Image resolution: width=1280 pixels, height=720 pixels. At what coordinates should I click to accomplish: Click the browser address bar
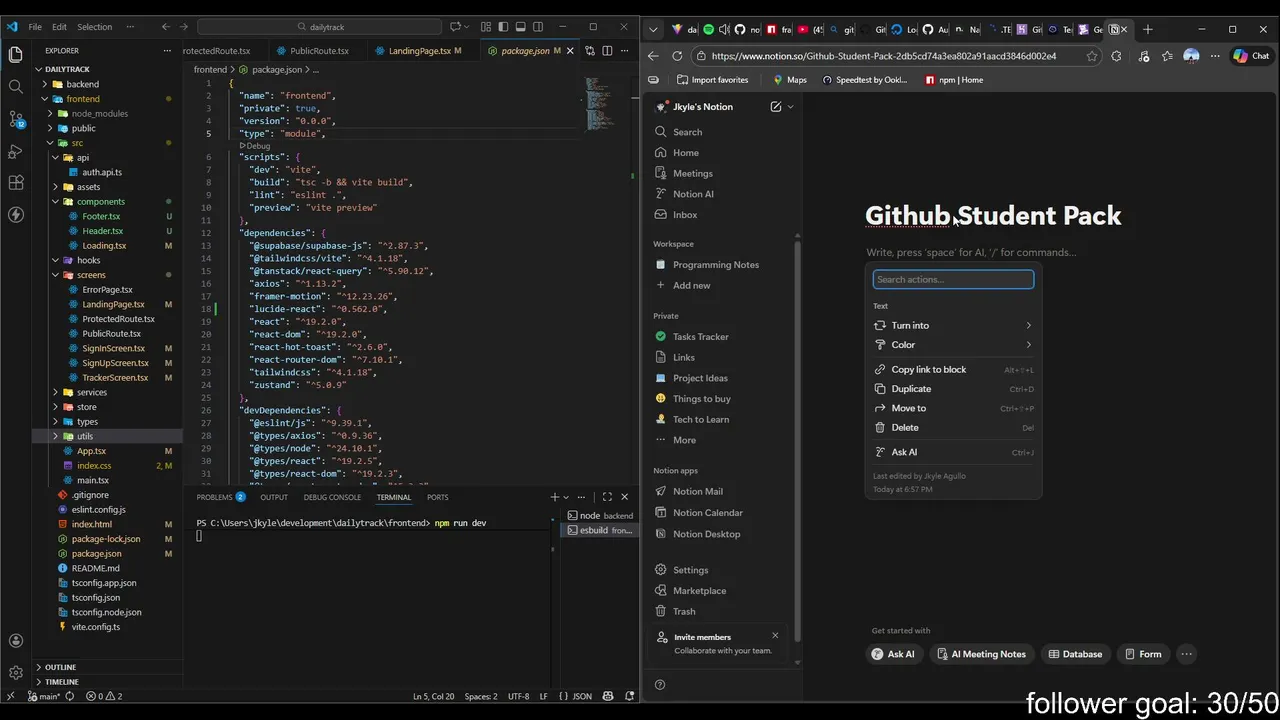click(x=886, y=56)
